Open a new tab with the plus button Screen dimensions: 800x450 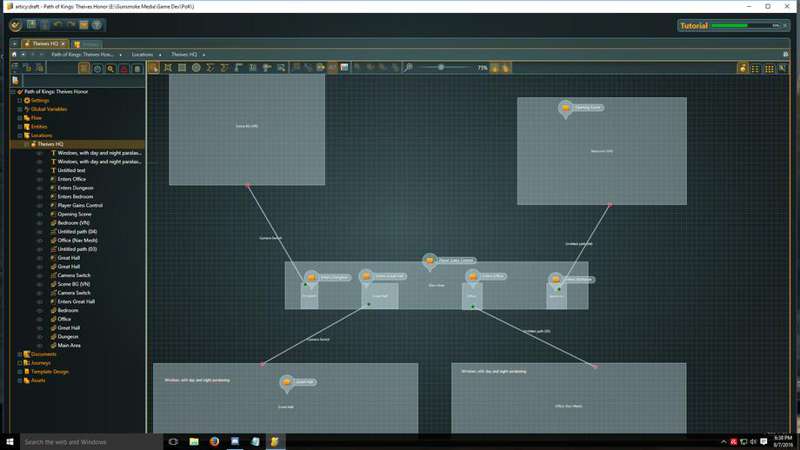(x=15, y=44)
